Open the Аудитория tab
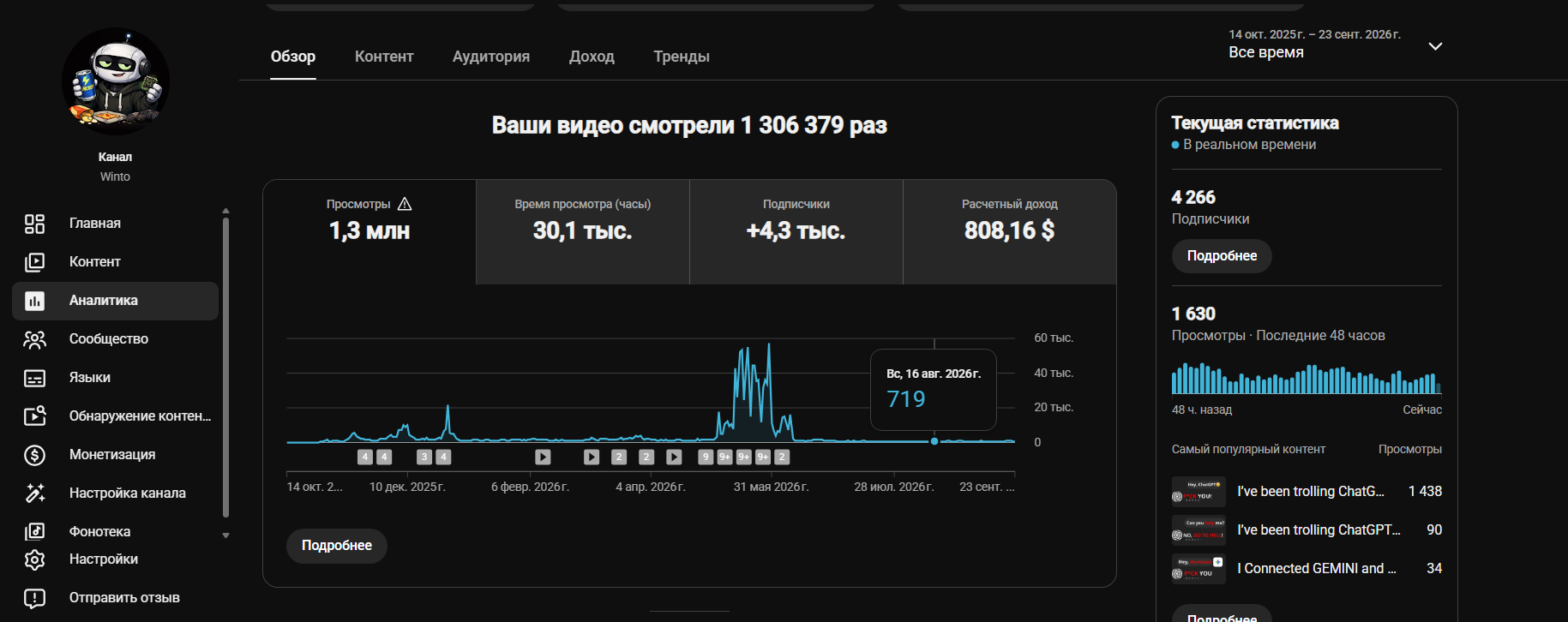This screenshot has width=1568, height=622. [x=491, y=57]
